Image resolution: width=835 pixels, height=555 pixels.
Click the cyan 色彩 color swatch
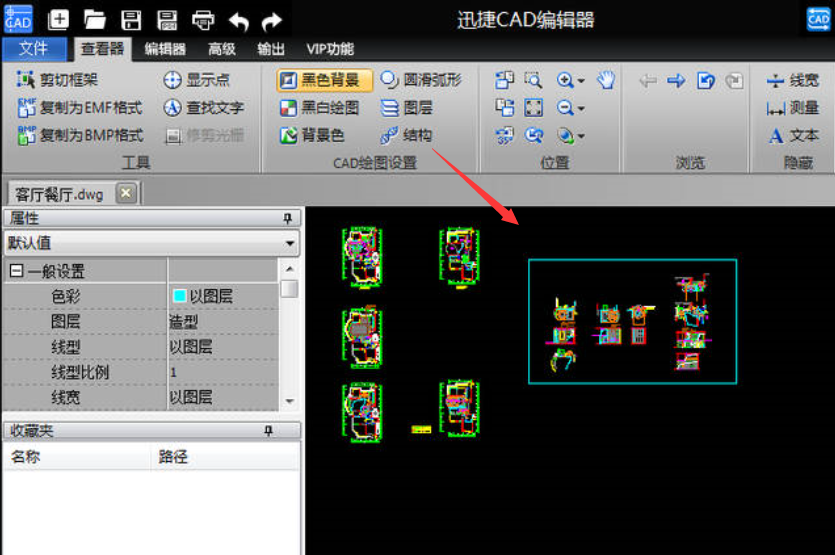(179, 296)
